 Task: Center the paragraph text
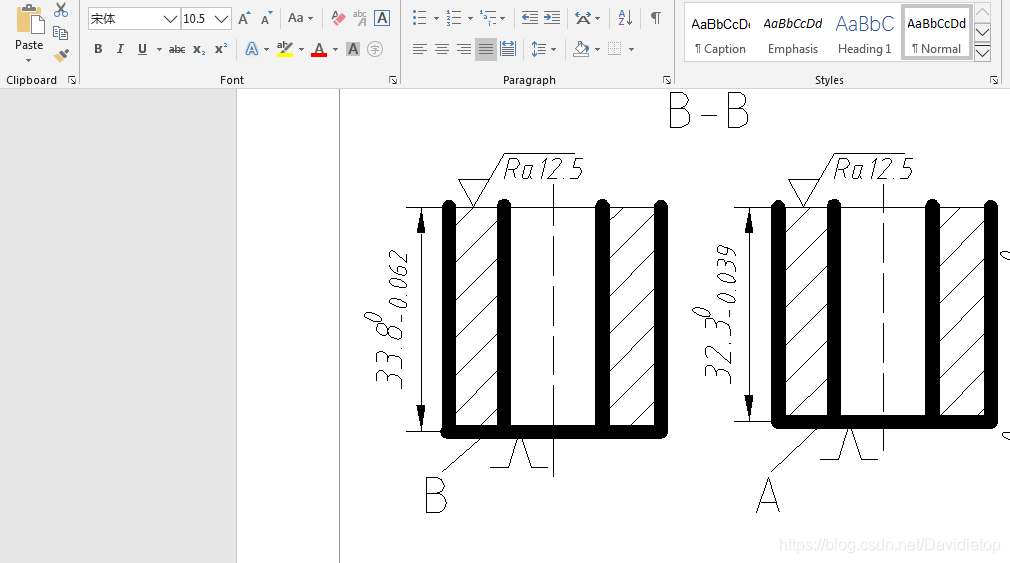coord(442,49)
